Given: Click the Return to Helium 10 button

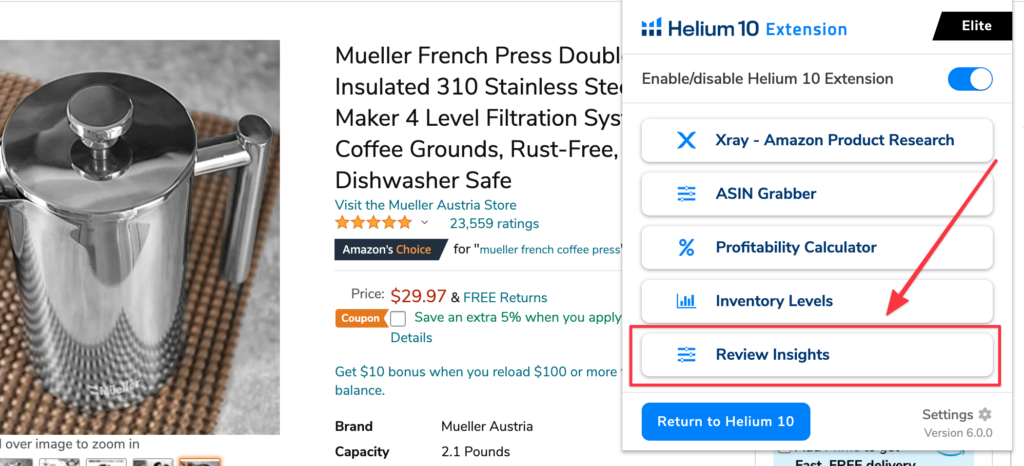Looking at the screenshot, I should point(725,421).
